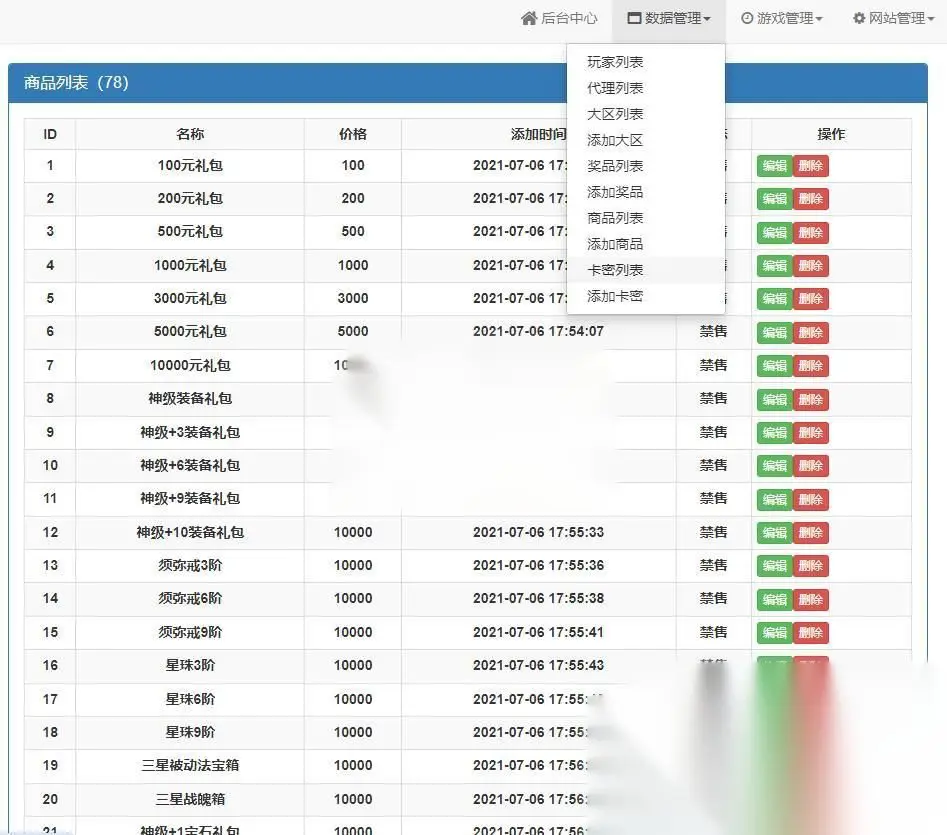Delete the 3000元礼包 row
The height and width of the screenshot is (835, 947).
[x=811, y=298]
